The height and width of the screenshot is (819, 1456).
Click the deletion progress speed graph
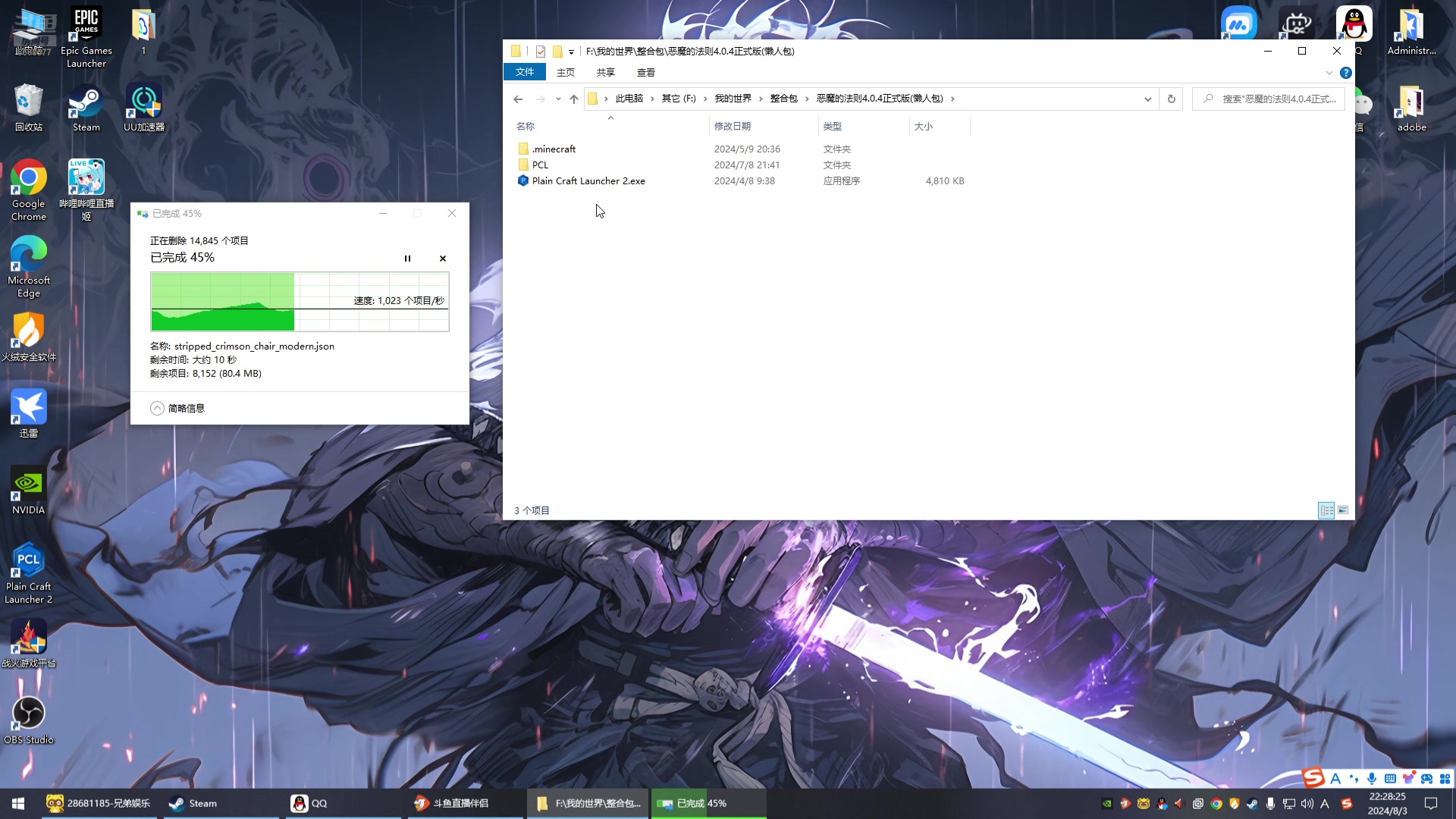coord(300,302)
